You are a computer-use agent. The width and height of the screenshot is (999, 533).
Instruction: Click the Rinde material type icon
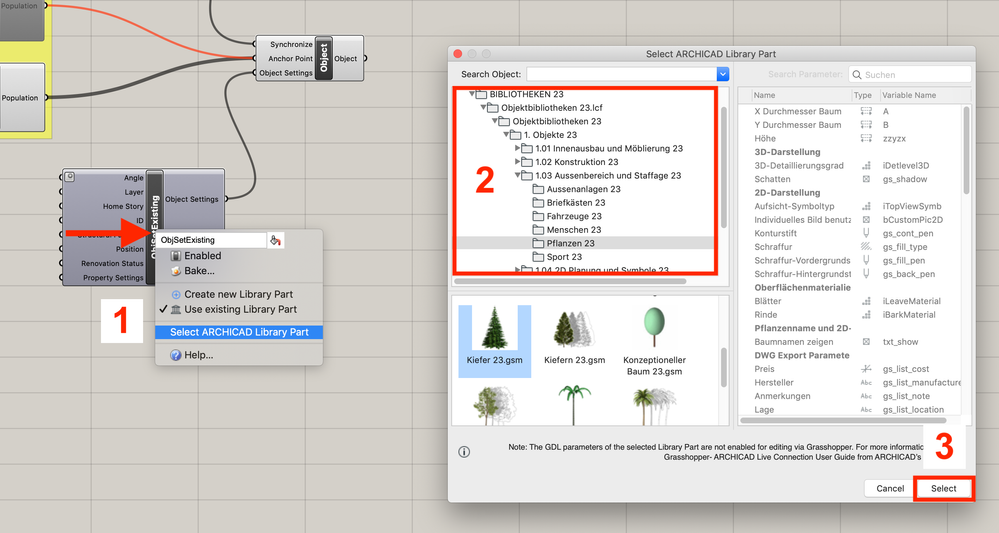(866, 315)
